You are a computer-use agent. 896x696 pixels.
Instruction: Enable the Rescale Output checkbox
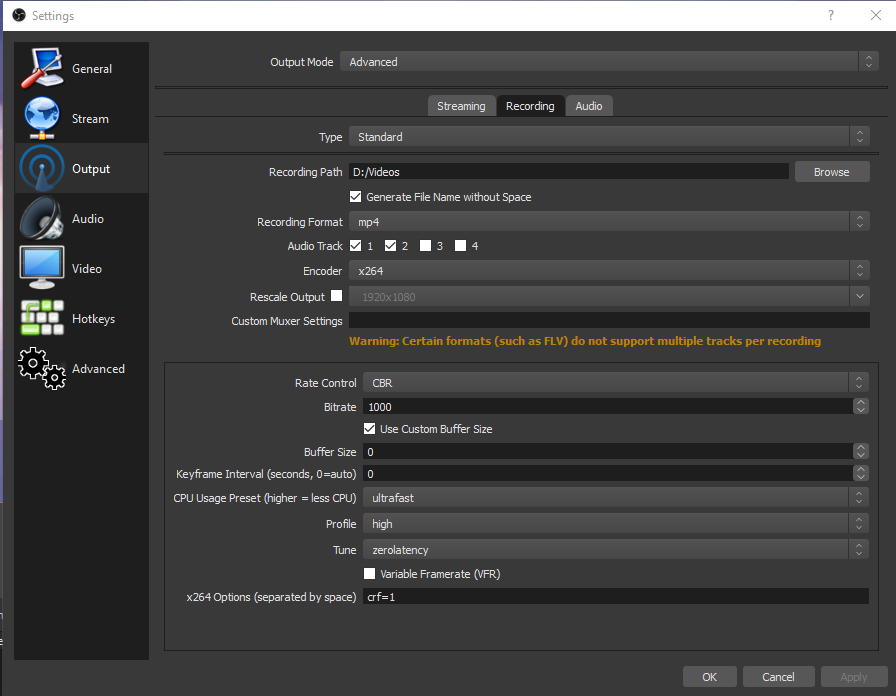(x=337, y=295)
